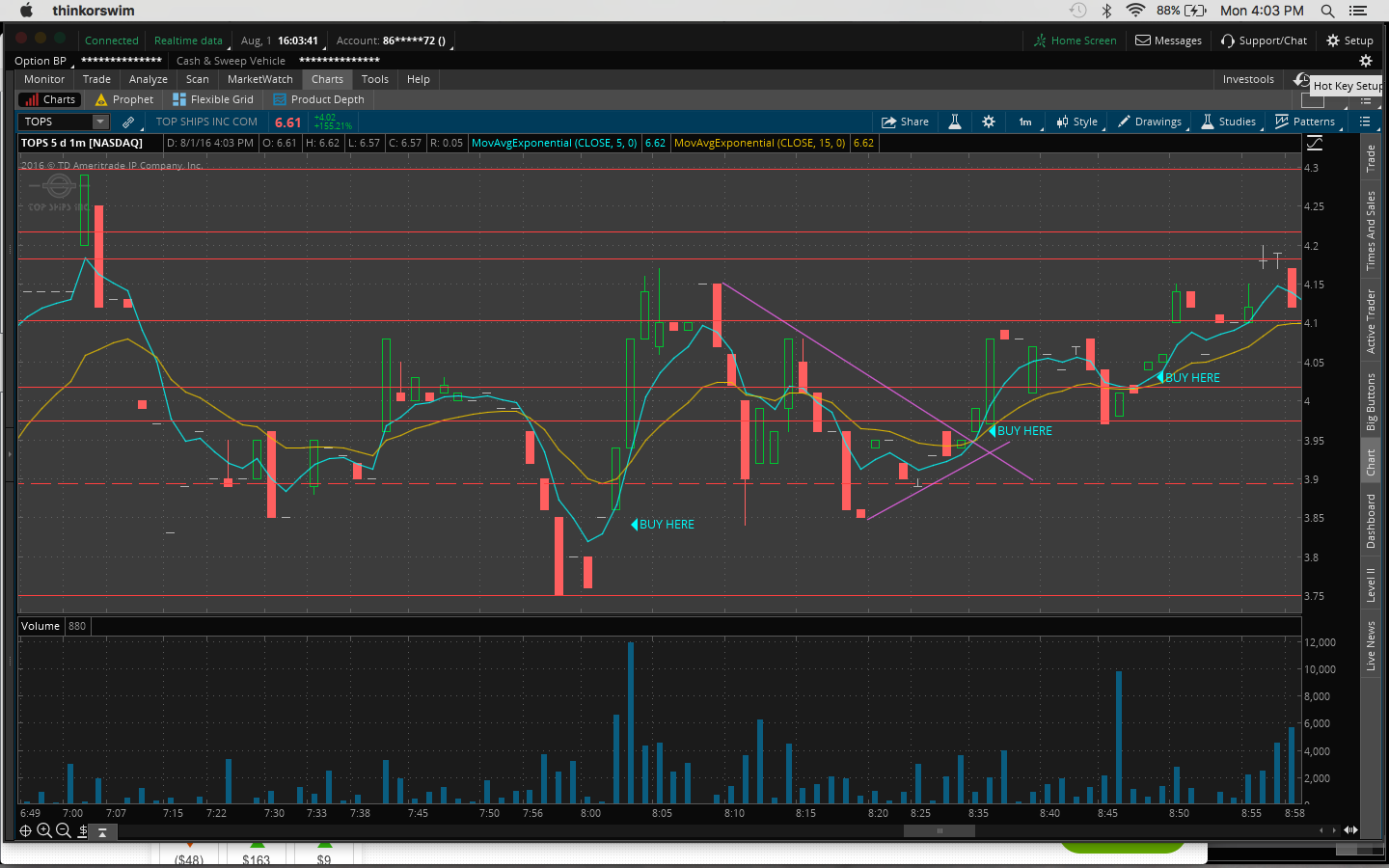Click the TOPS symbol input field
Screen dimensions: 1389x868
[x=55, y=122]
